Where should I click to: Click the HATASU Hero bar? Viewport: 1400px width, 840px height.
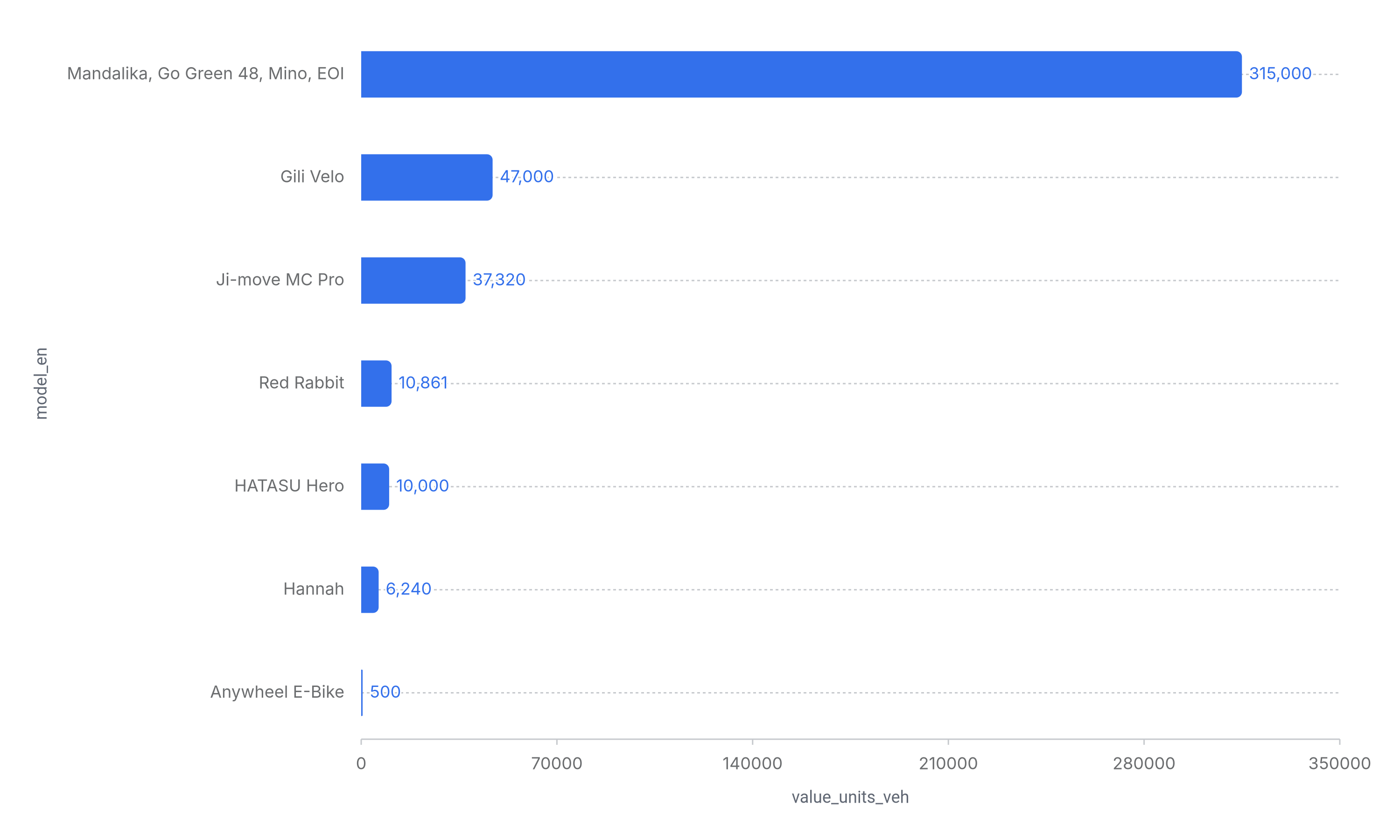pos(375,486)
